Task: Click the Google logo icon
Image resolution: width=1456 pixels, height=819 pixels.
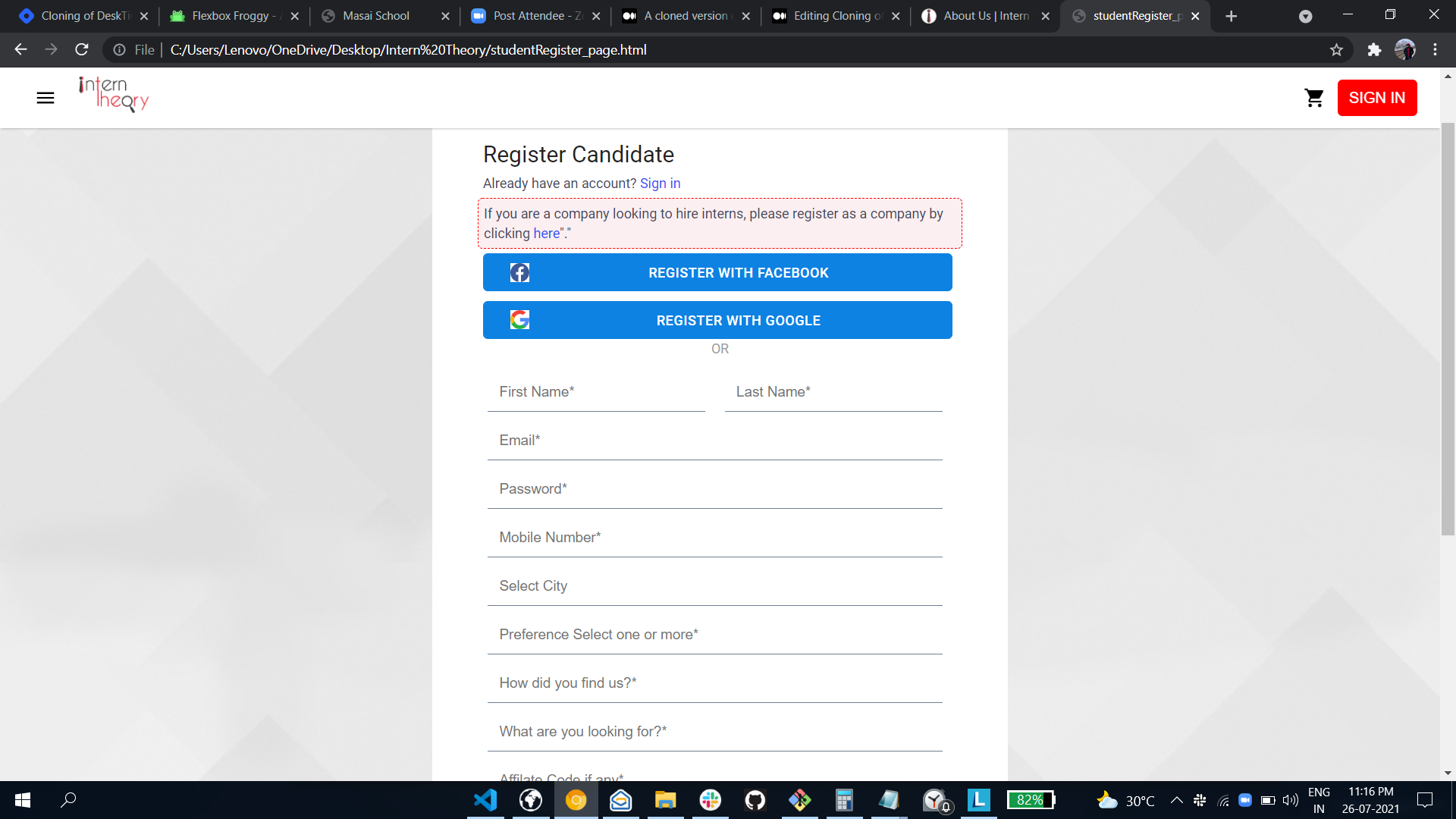Action: pyautogui.click(x=519, y=320)
